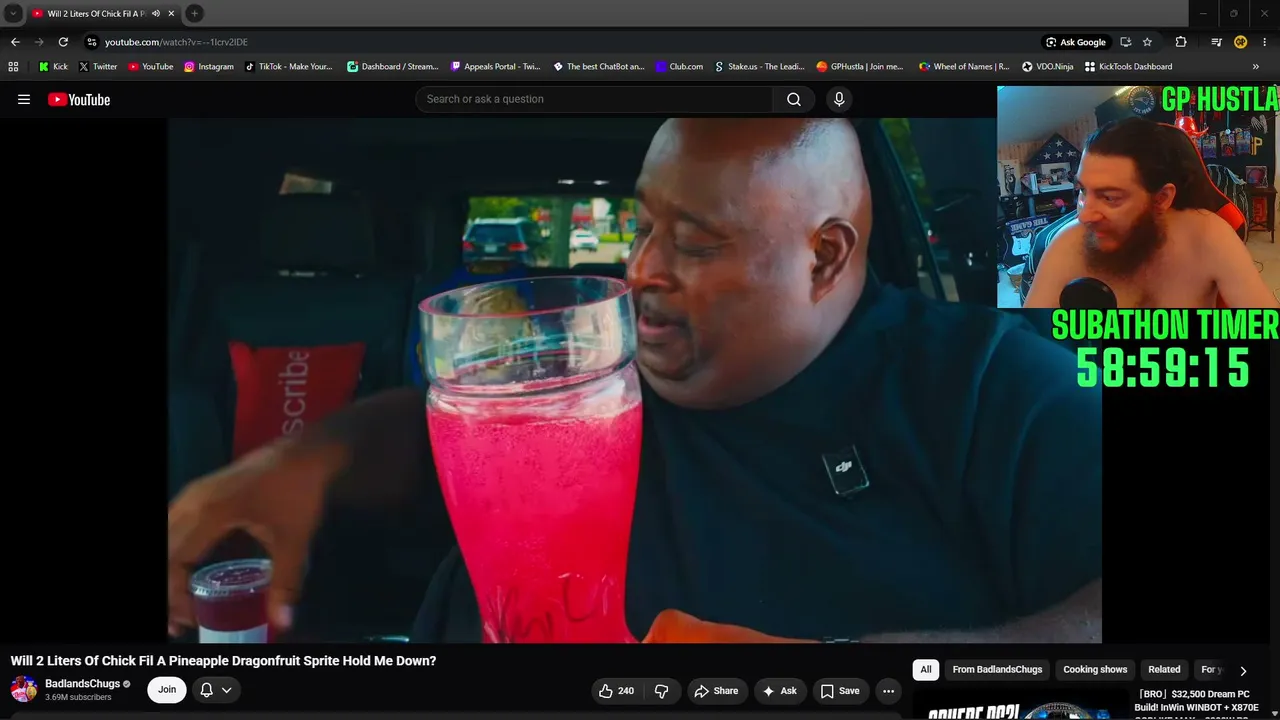Click the 3.69M subscribers text

pos(78,697)
